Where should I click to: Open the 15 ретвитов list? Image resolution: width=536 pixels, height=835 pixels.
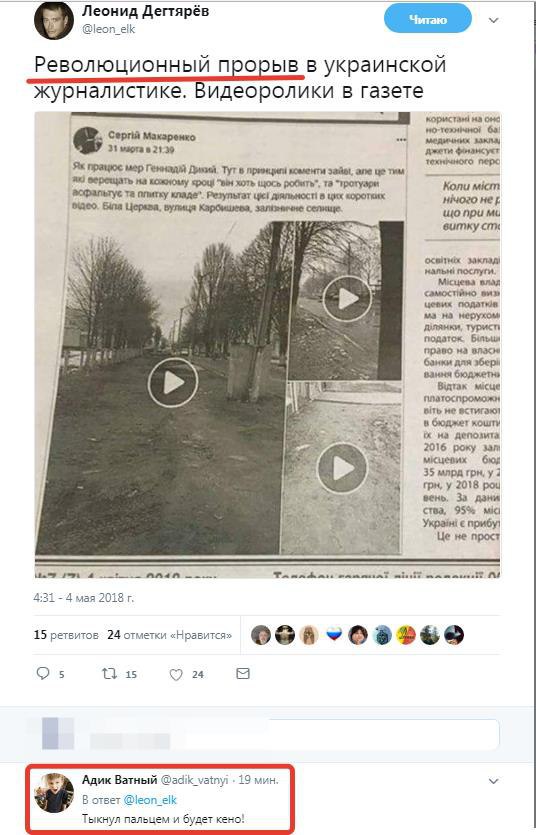pyautogui.click(x=66, y=635)
